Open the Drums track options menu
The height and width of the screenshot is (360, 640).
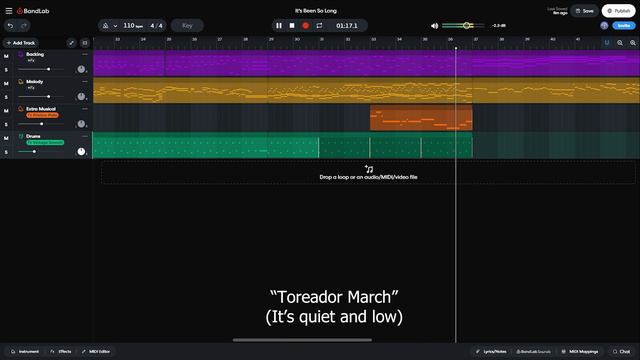pos(85,136)
